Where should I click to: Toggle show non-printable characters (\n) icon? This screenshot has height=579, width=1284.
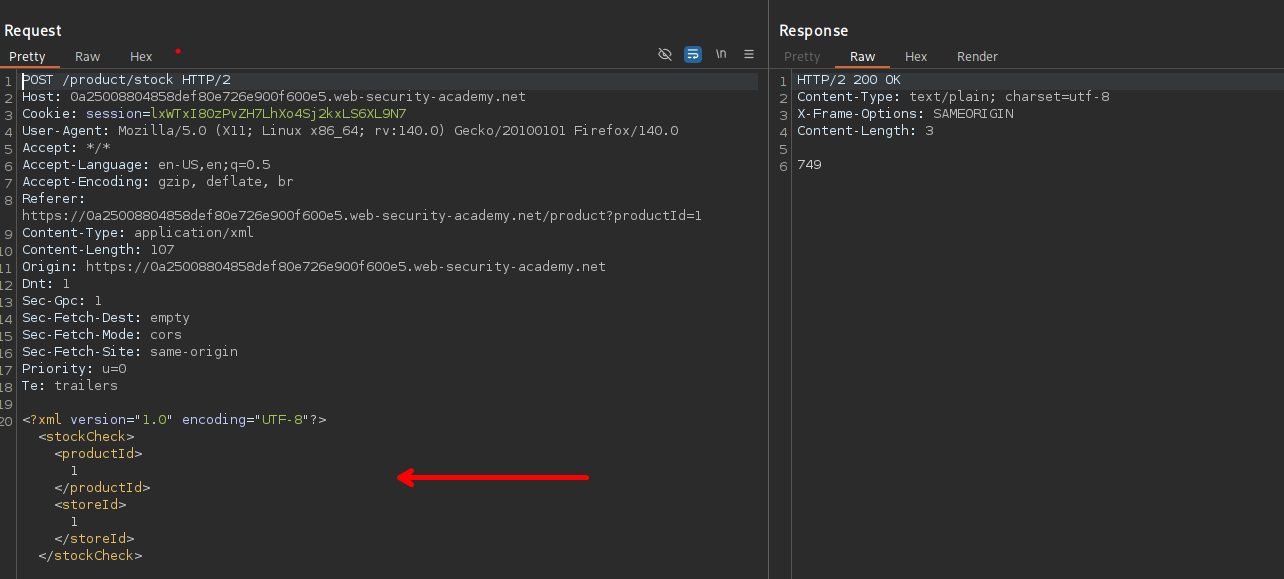coord(721,55)
